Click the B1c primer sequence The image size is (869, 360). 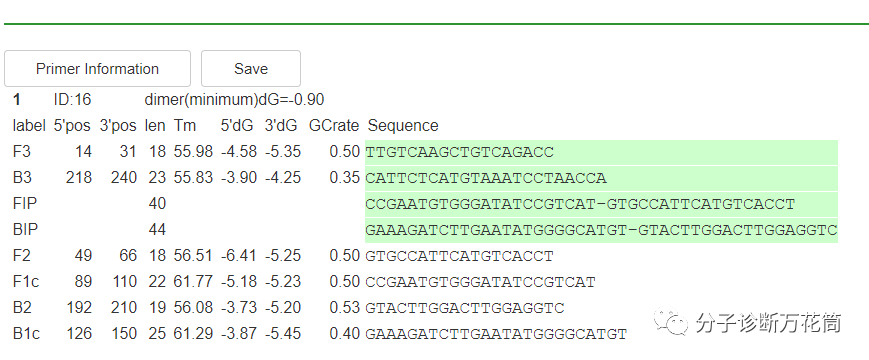tap(496, 334)
